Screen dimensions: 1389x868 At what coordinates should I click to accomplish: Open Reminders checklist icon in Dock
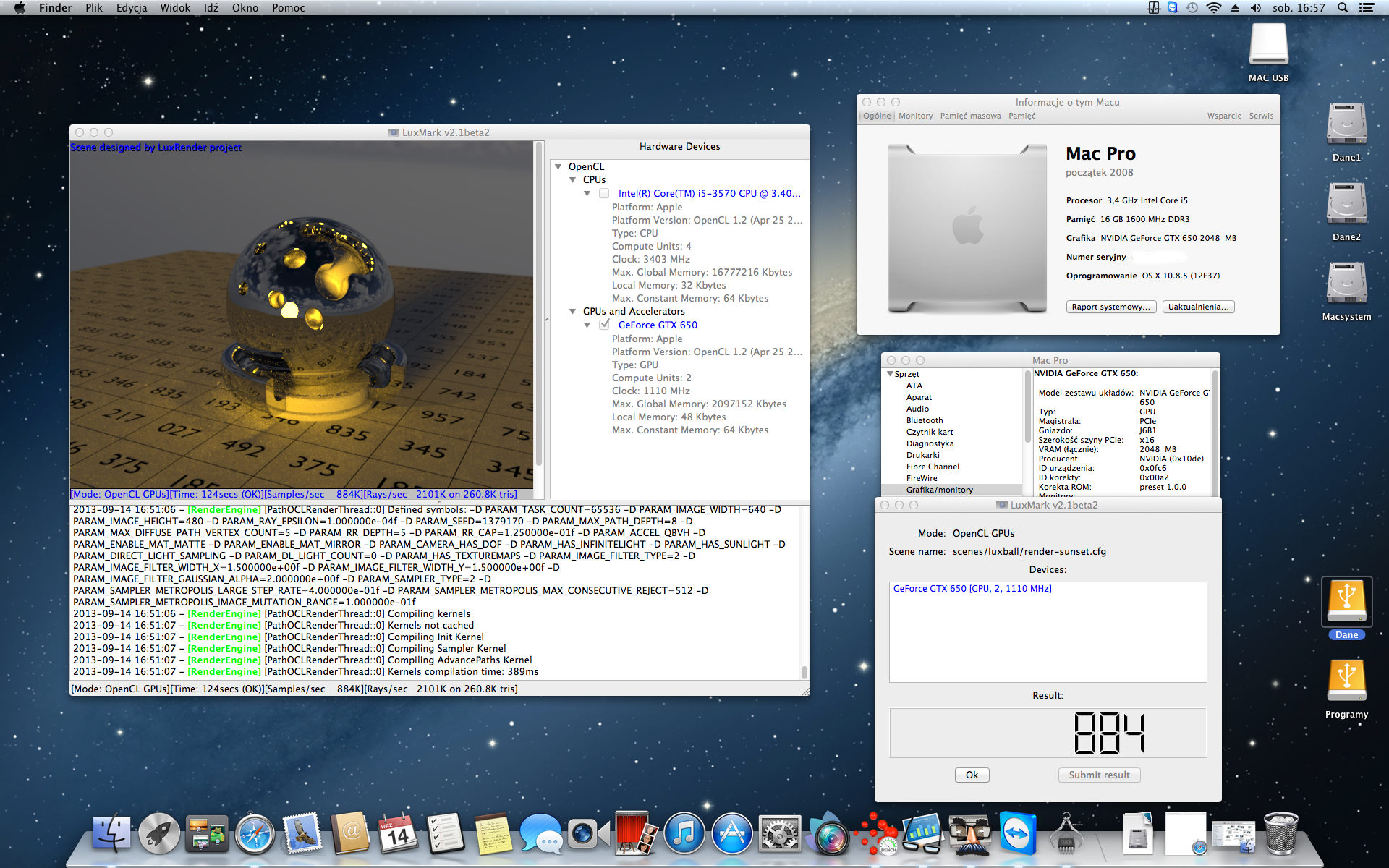[x=446, y=834]
